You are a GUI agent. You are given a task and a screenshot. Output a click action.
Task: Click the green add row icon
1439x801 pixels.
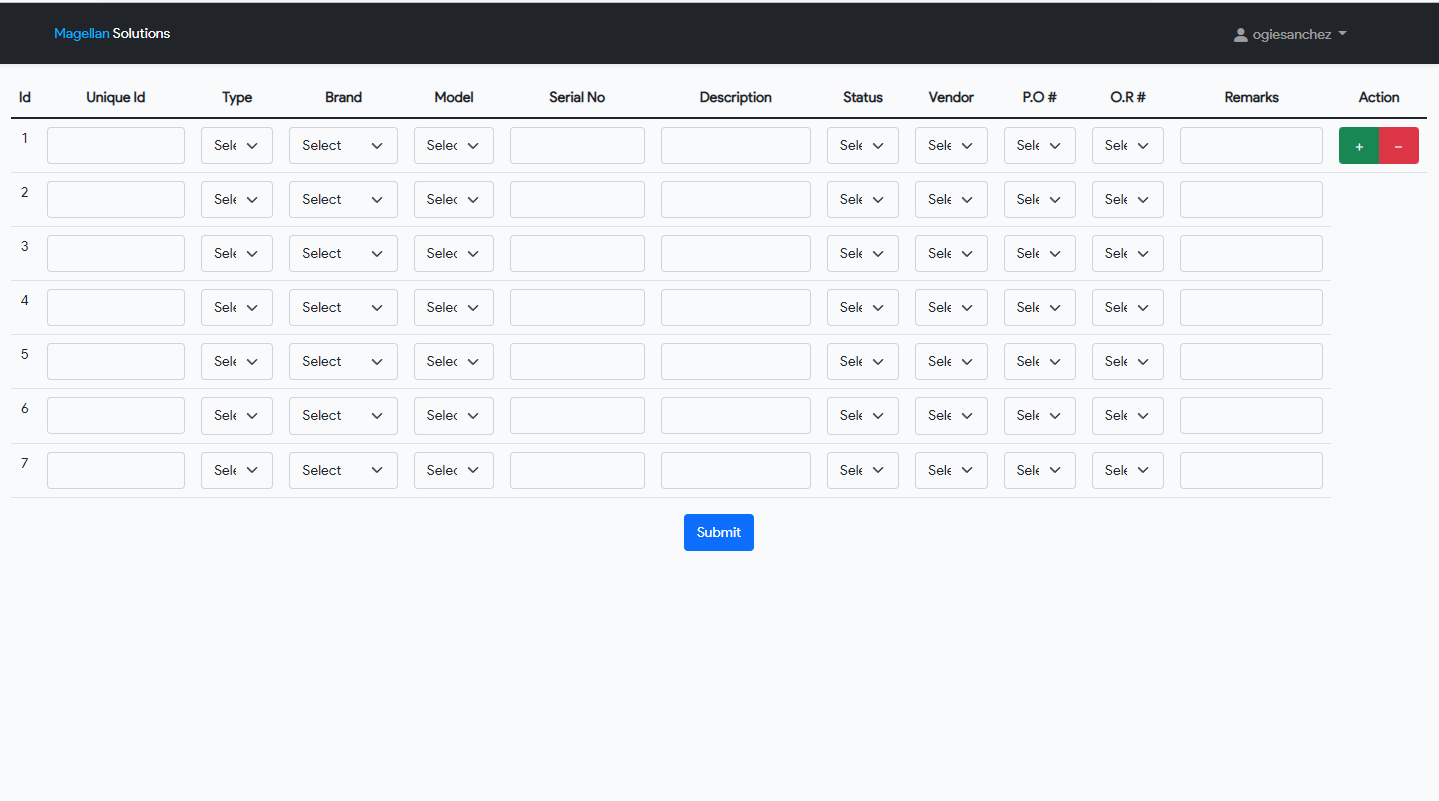[1359, 145]
